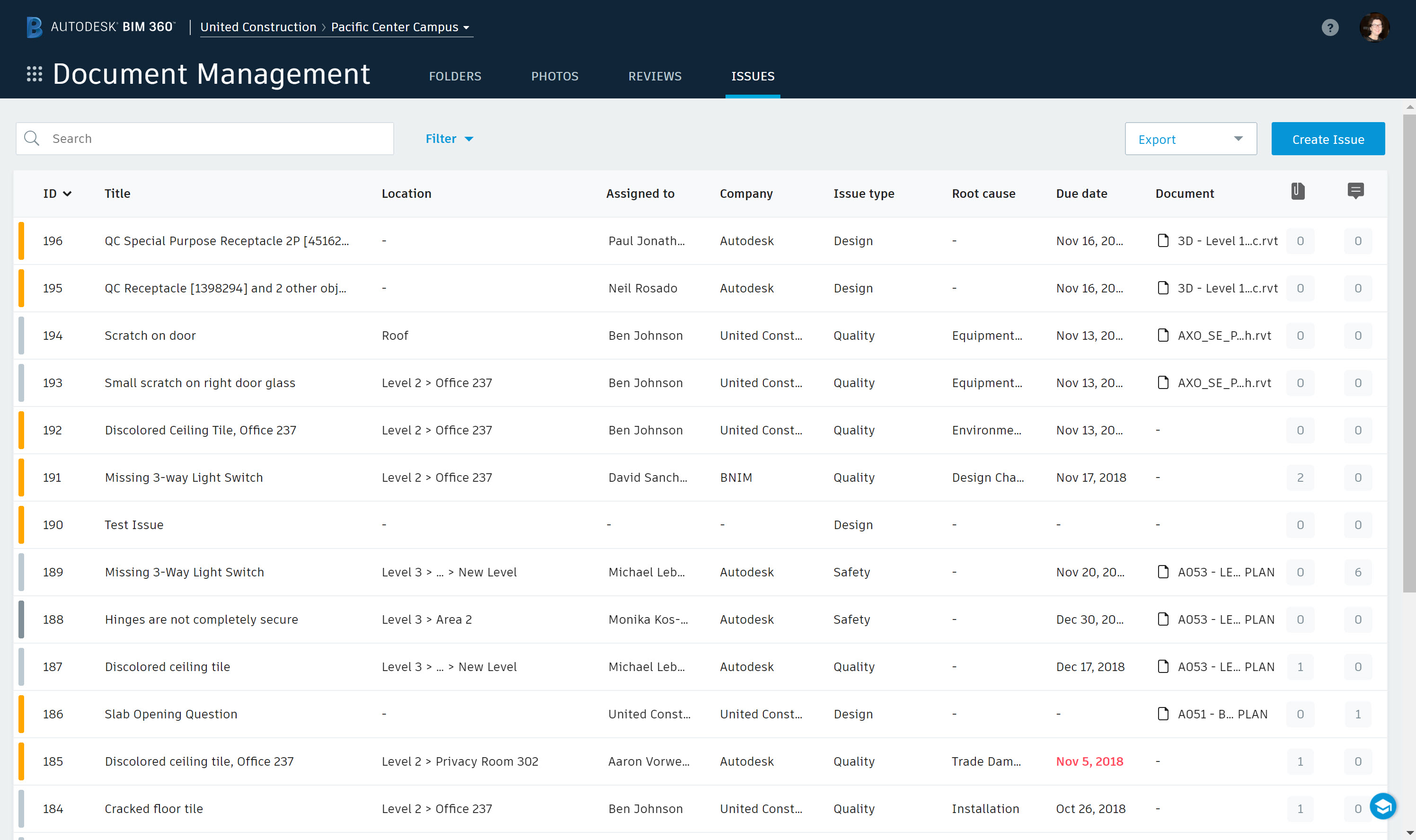Switch to the REVIEWS tab
The width and height of the screenshot is (1416, 840).
tap(654, 76)
